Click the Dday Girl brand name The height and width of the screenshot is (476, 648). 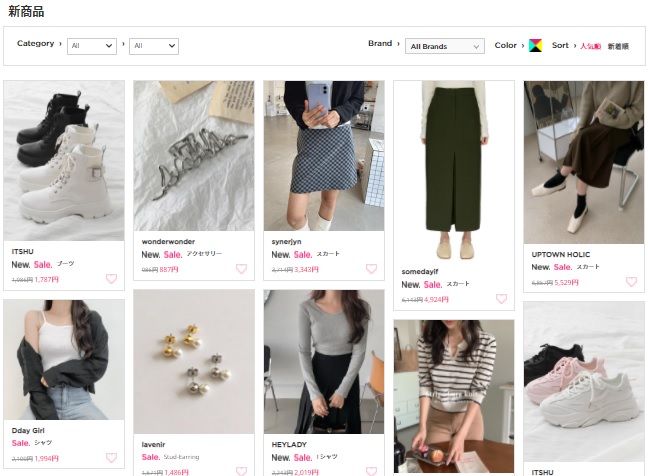(x=28, y=431)
